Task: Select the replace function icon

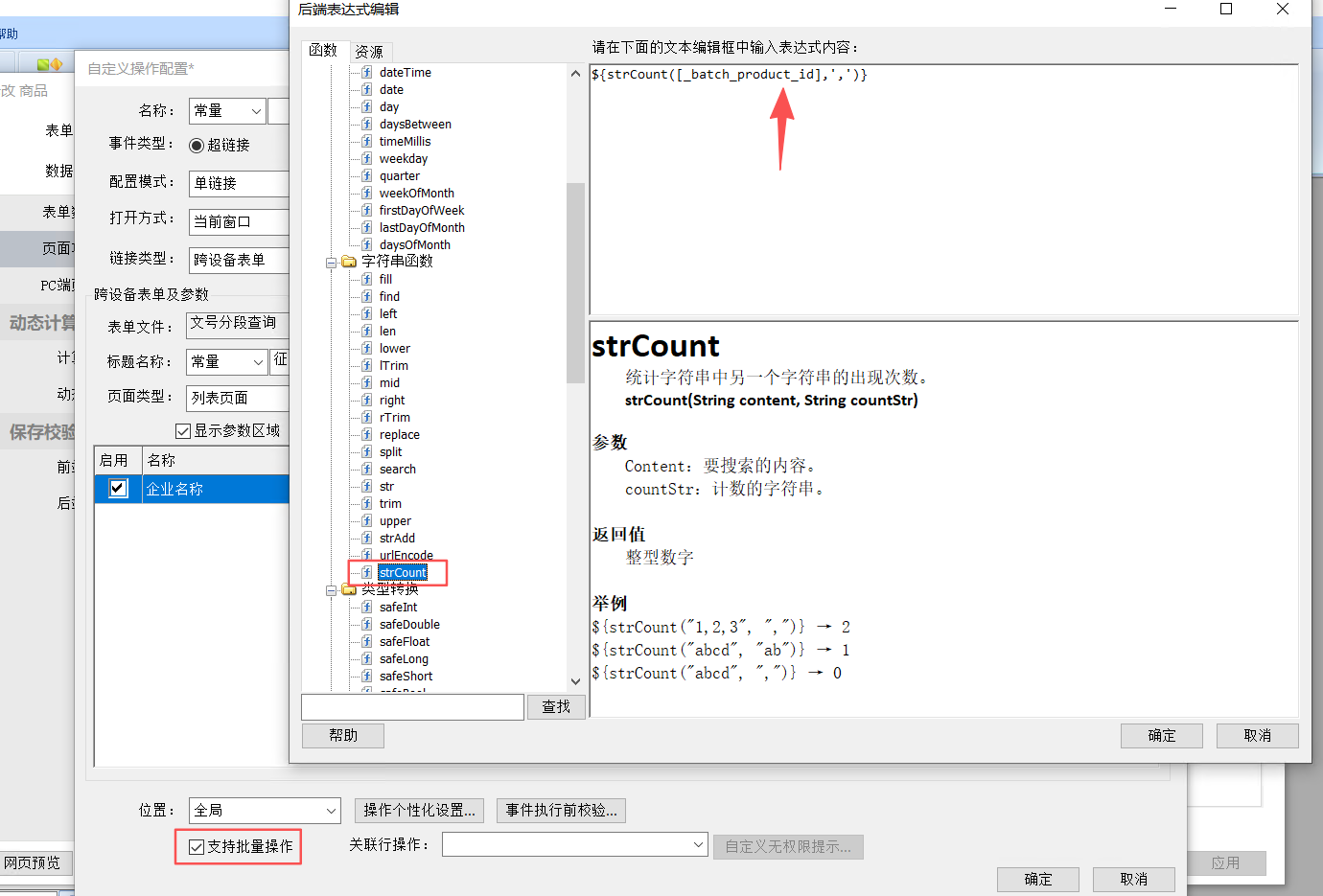Action: (x=367, y=434)
